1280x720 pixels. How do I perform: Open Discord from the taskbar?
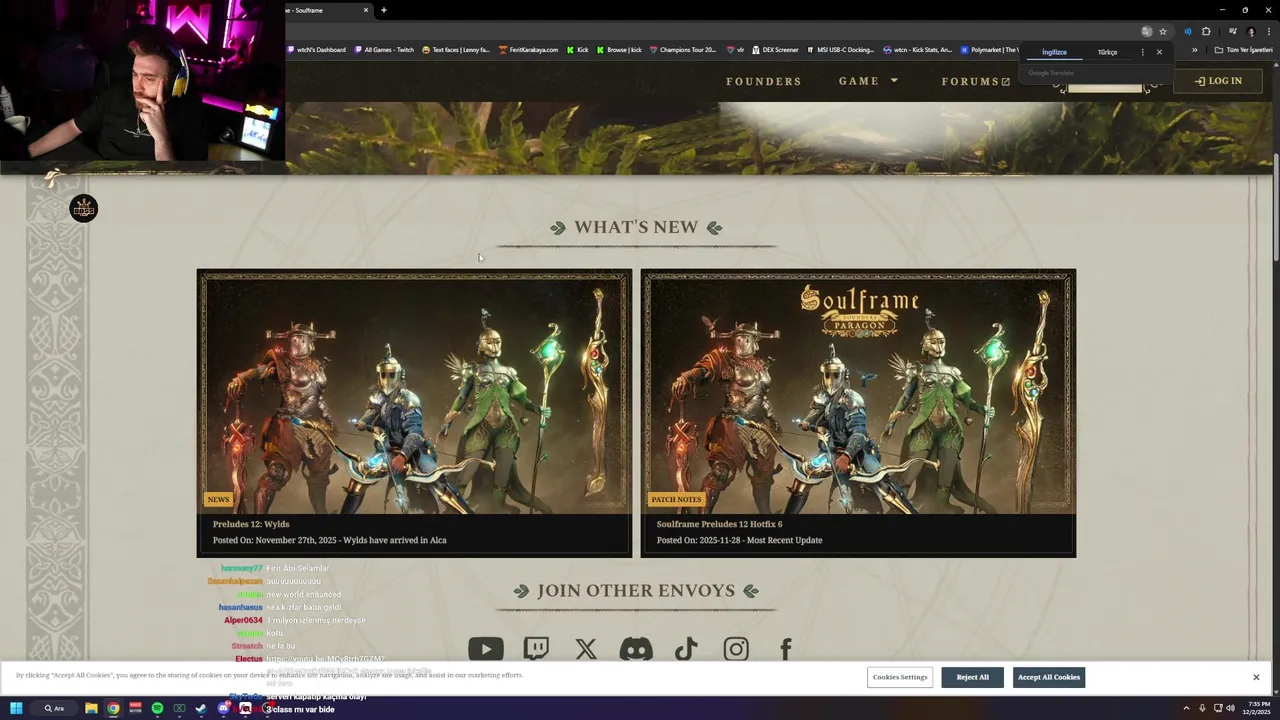(x=223, y=708)
